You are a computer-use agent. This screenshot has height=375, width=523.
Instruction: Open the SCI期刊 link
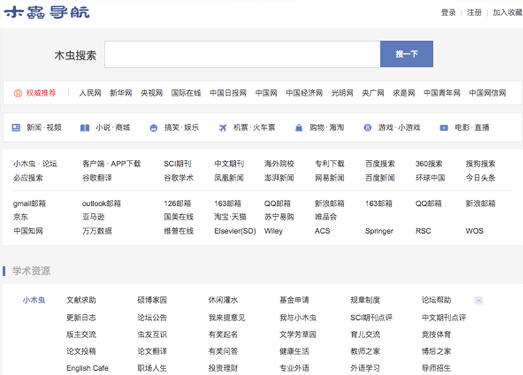click(177, 164)
